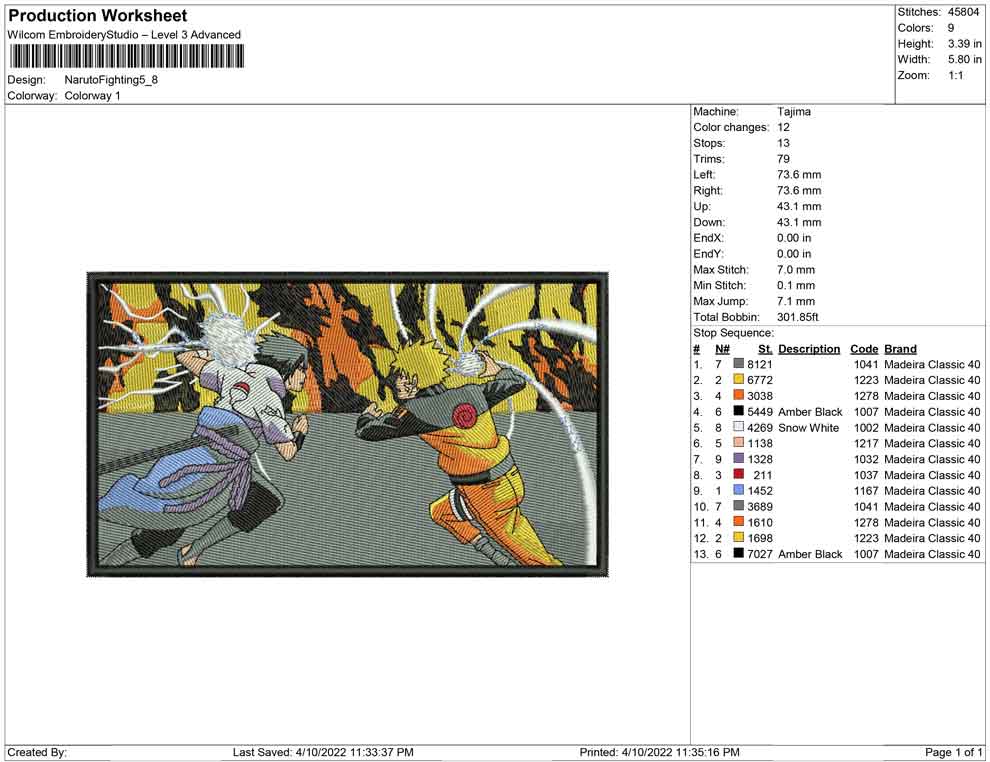Click the Color changes value '12'

click(x=784, y=128)
